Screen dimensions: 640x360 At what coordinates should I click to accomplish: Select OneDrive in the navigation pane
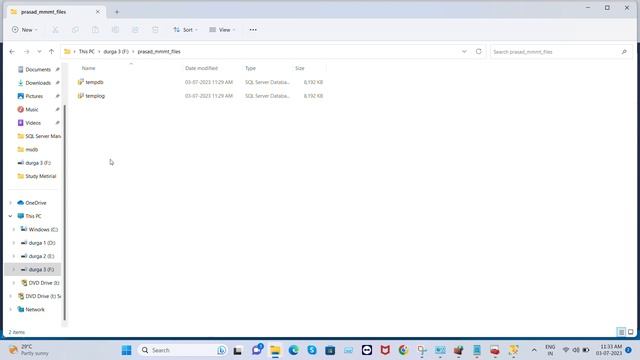tap(36, 203)
